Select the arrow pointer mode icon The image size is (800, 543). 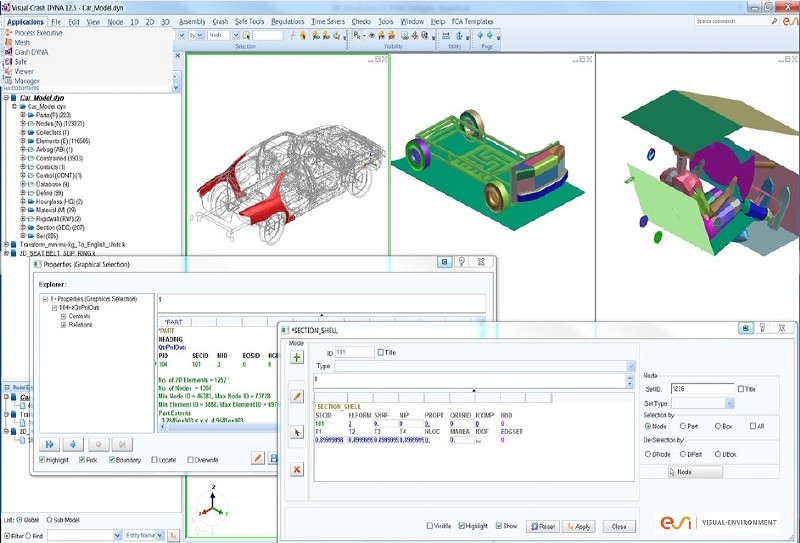click(x=297, y=432)
